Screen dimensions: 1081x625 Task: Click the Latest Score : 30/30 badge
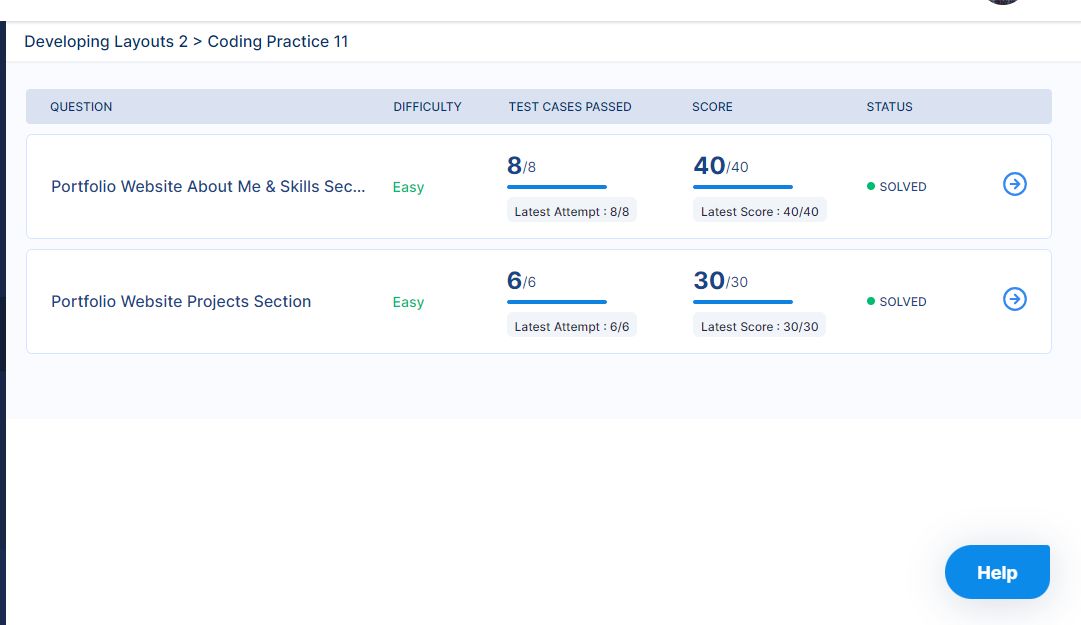760,327
